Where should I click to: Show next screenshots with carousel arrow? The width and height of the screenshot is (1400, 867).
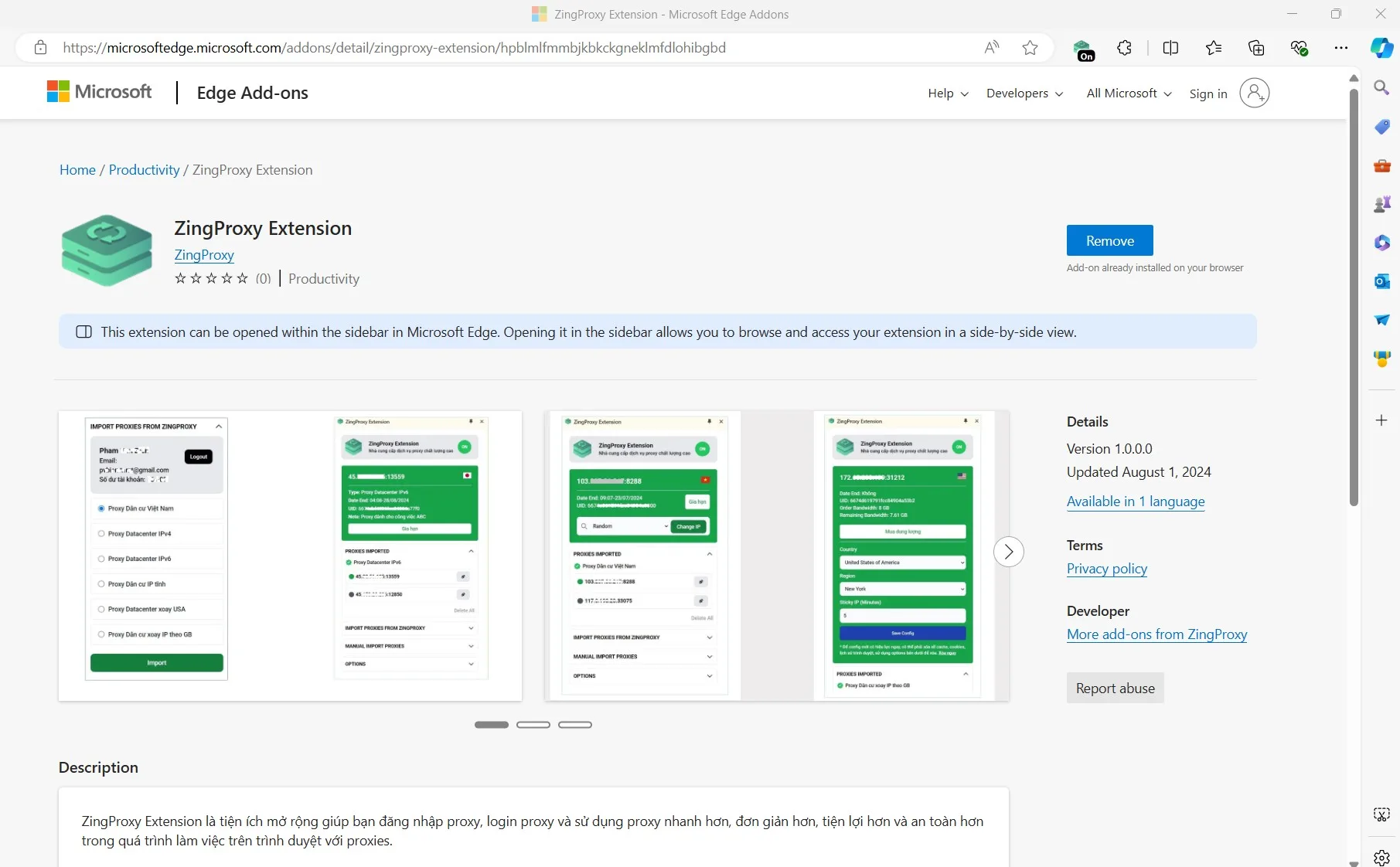1008,552
